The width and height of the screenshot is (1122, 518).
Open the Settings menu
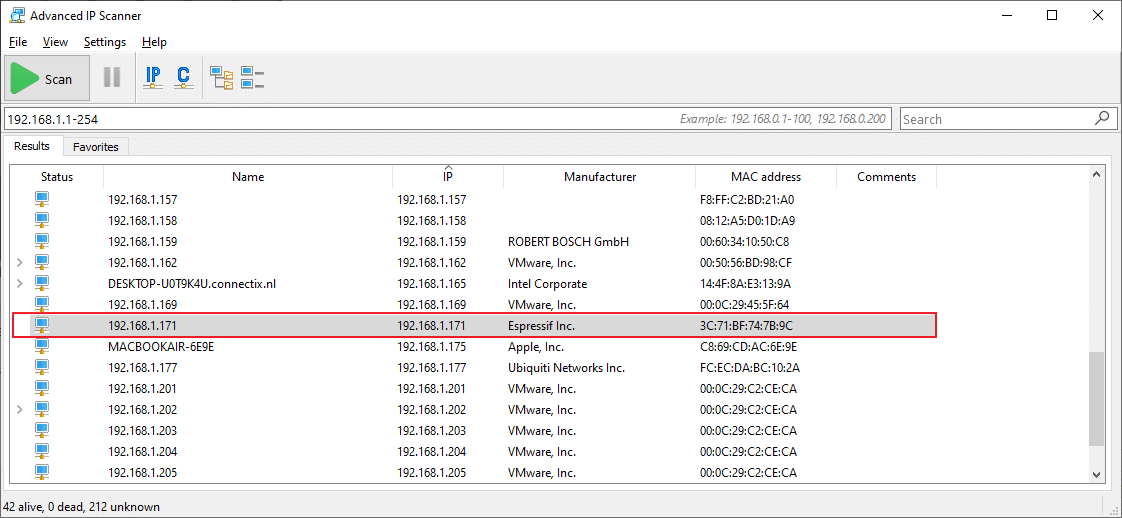104,42
